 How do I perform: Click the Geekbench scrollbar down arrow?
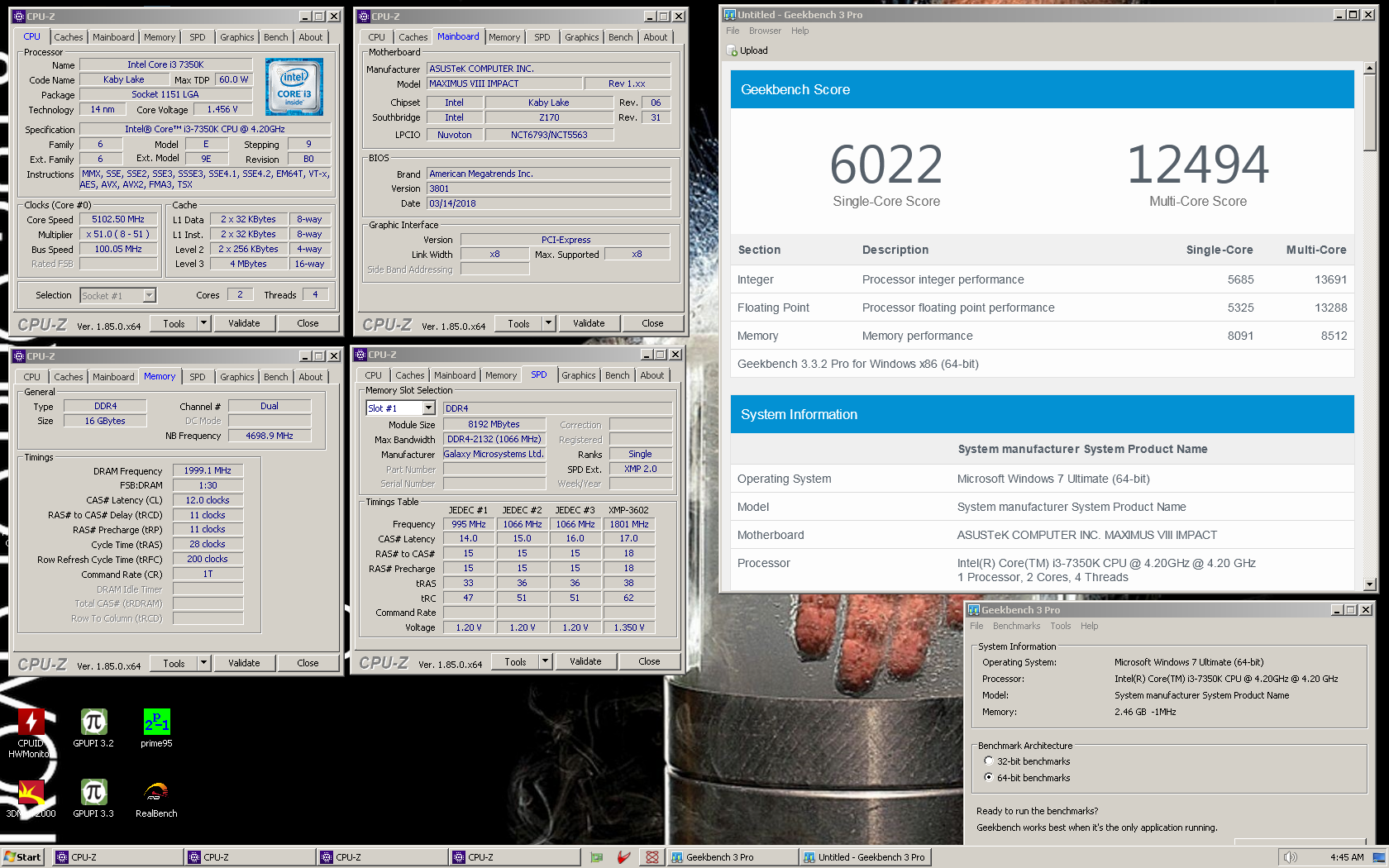(x=1370, y=584)
